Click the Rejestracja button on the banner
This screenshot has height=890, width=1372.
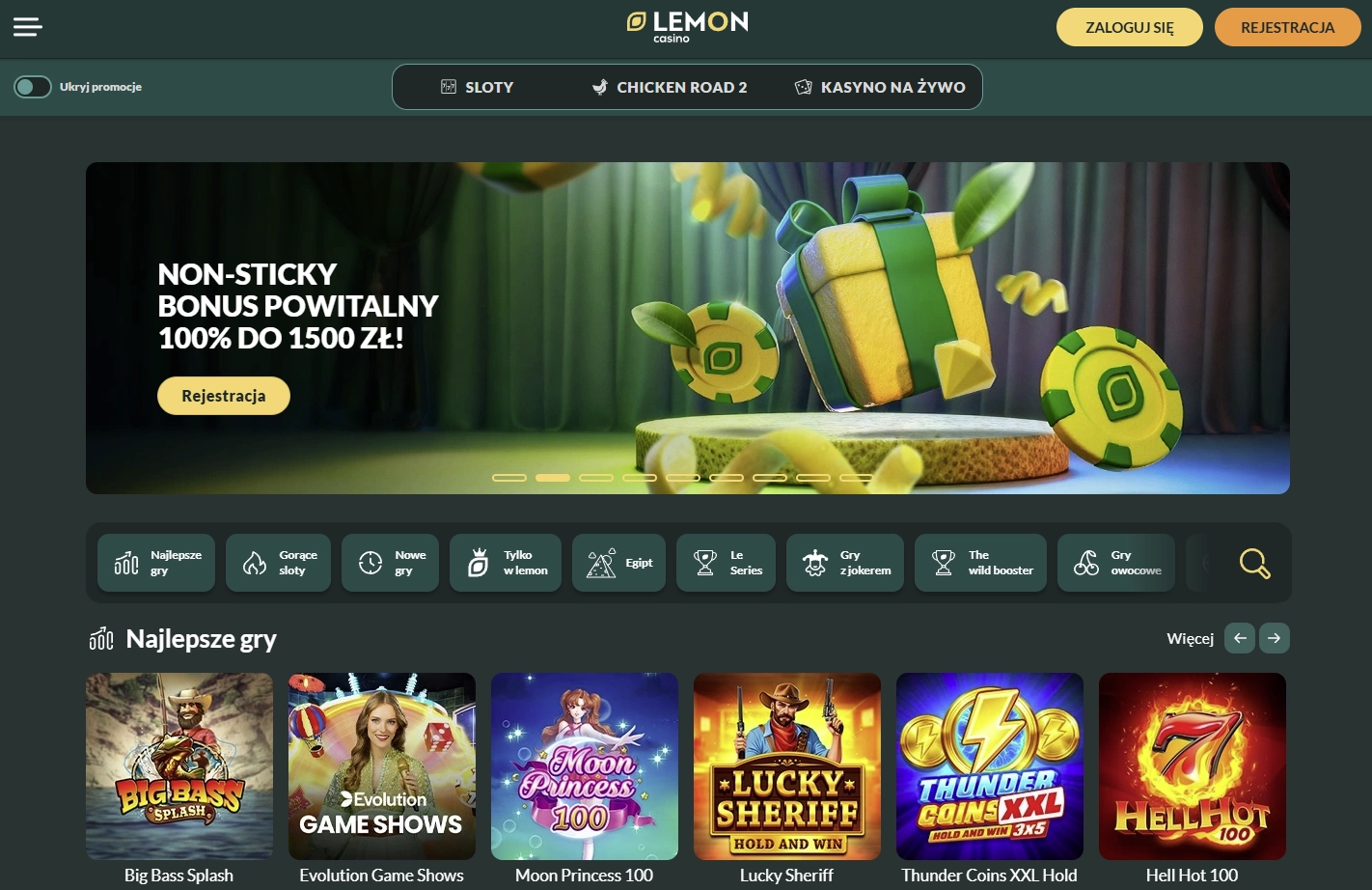coord(224,396)
